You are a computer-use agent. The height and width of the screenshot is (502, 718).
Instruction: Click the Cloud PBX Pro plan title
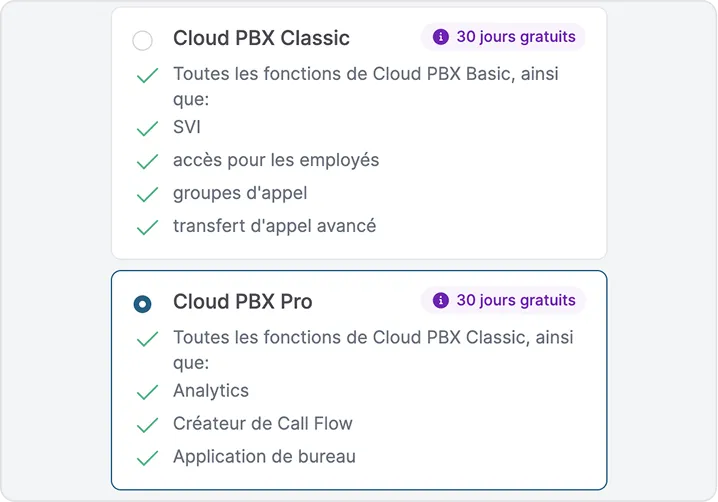(242, 302)
